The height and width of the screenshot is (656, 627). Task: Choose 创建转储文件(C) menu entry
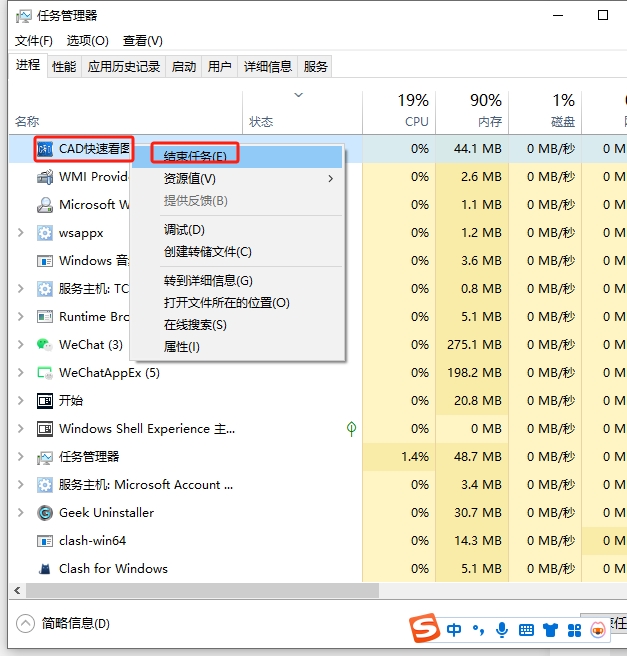[x=238, y=252]
